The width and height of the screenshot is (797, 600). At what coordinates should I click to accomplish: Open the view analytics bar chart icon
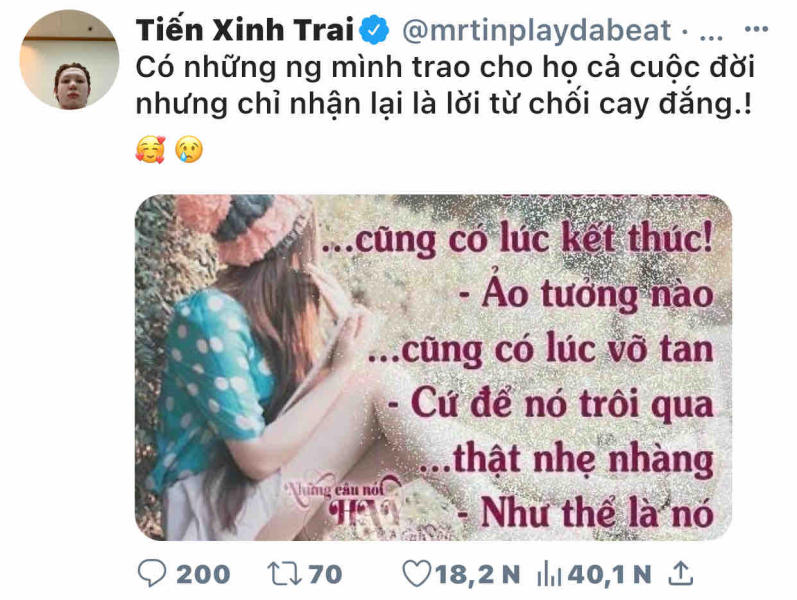coord(549,574)
